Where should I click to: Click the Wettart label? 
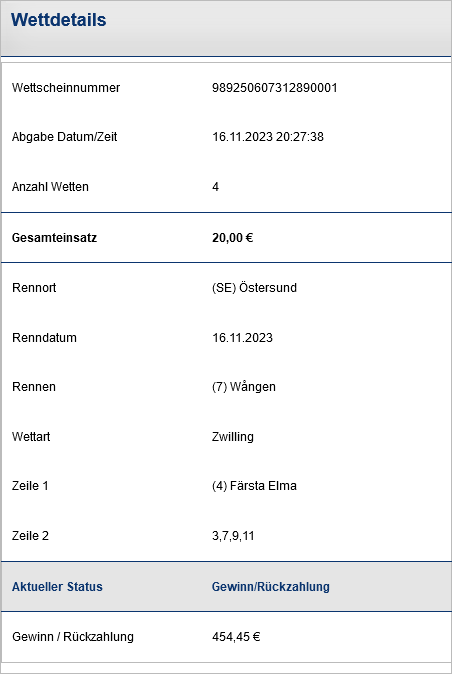coord(31,437)
